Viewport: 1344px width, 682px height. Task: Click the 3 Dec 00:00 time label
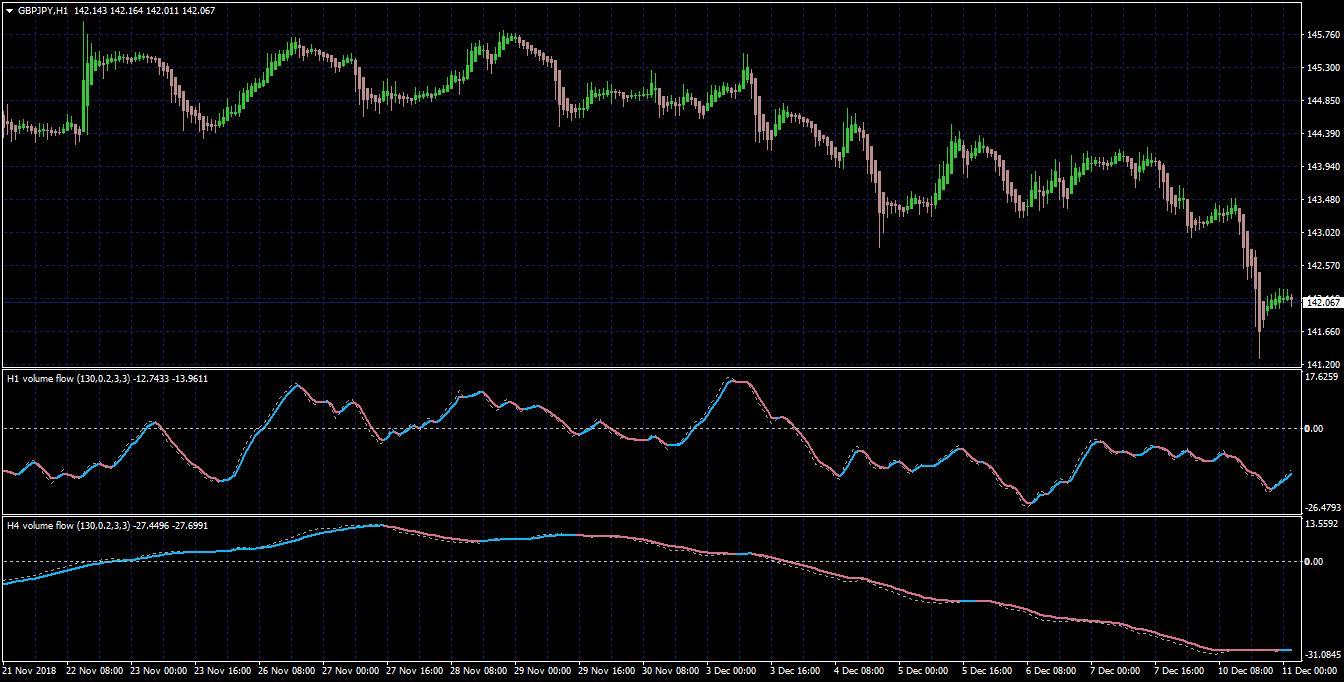(x=734, y=670)
